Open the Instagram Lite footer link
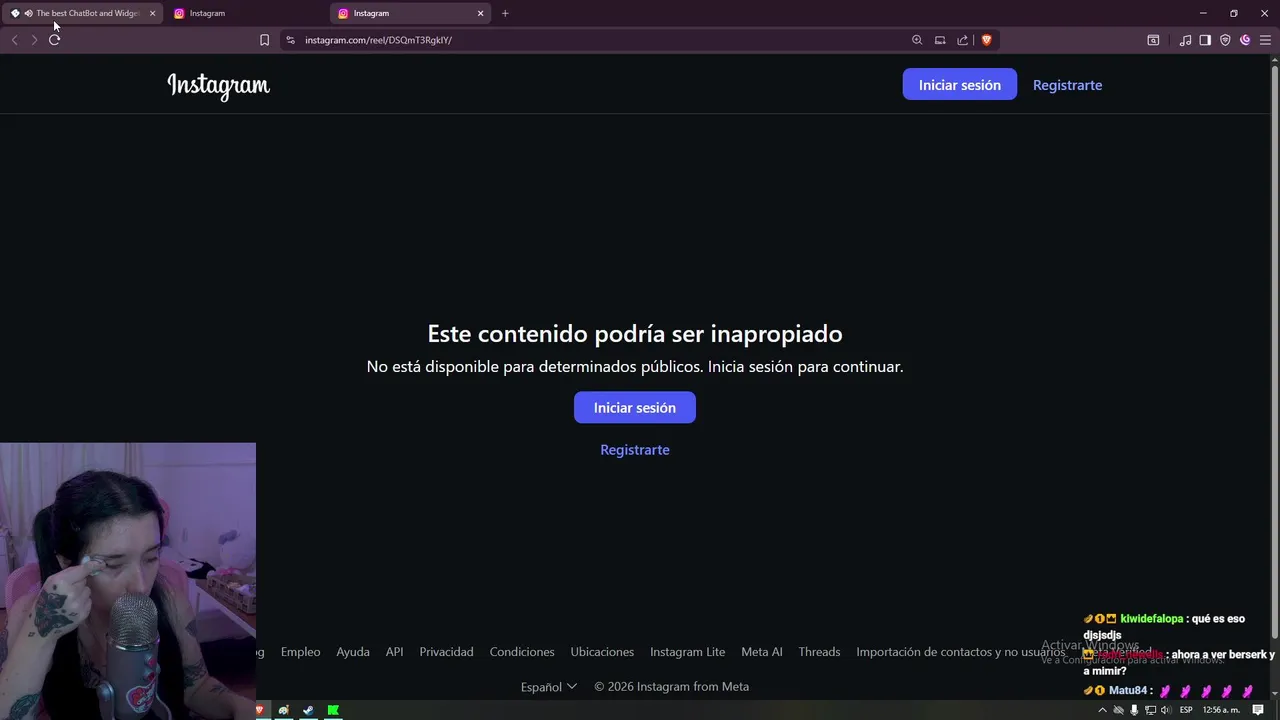Viewport: 1280px width, 720px height. click(x=687, y=652)
